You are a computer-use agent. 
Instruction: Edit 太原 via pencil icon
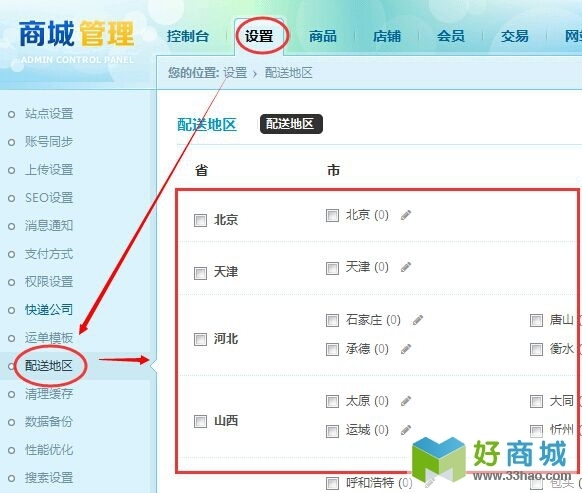(406, 401)
